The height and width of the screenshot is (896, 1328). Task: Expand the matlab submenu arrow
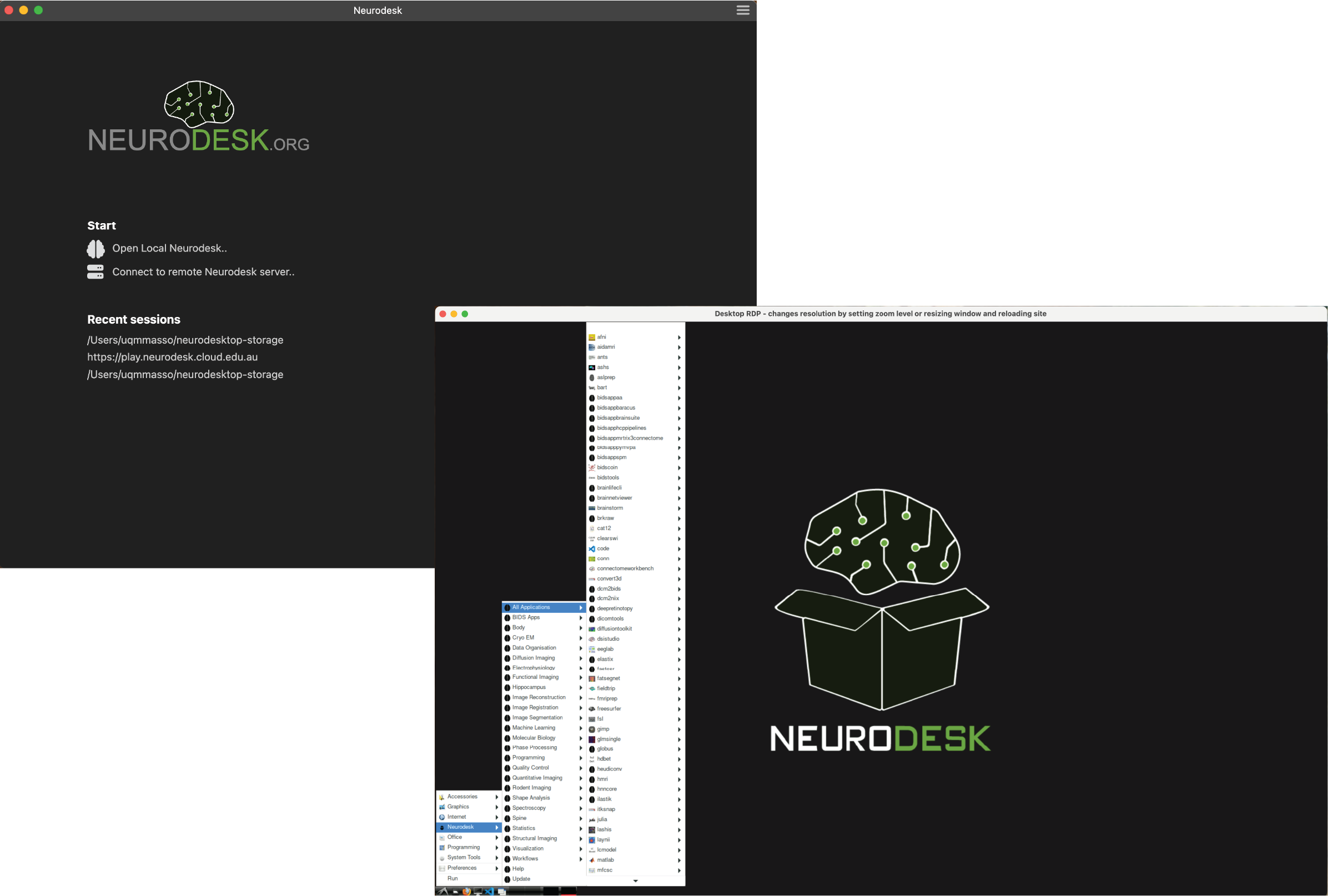[679, 860]
